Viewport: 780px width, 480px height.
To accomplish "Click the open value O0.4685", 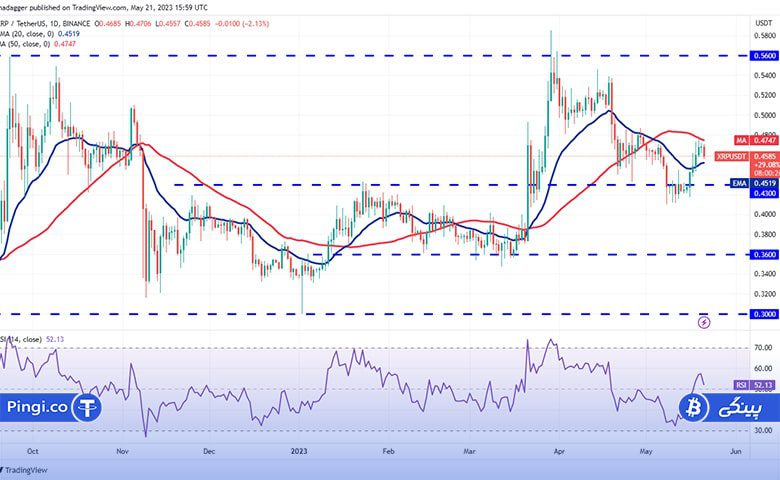I will click(x=108, y=23).
